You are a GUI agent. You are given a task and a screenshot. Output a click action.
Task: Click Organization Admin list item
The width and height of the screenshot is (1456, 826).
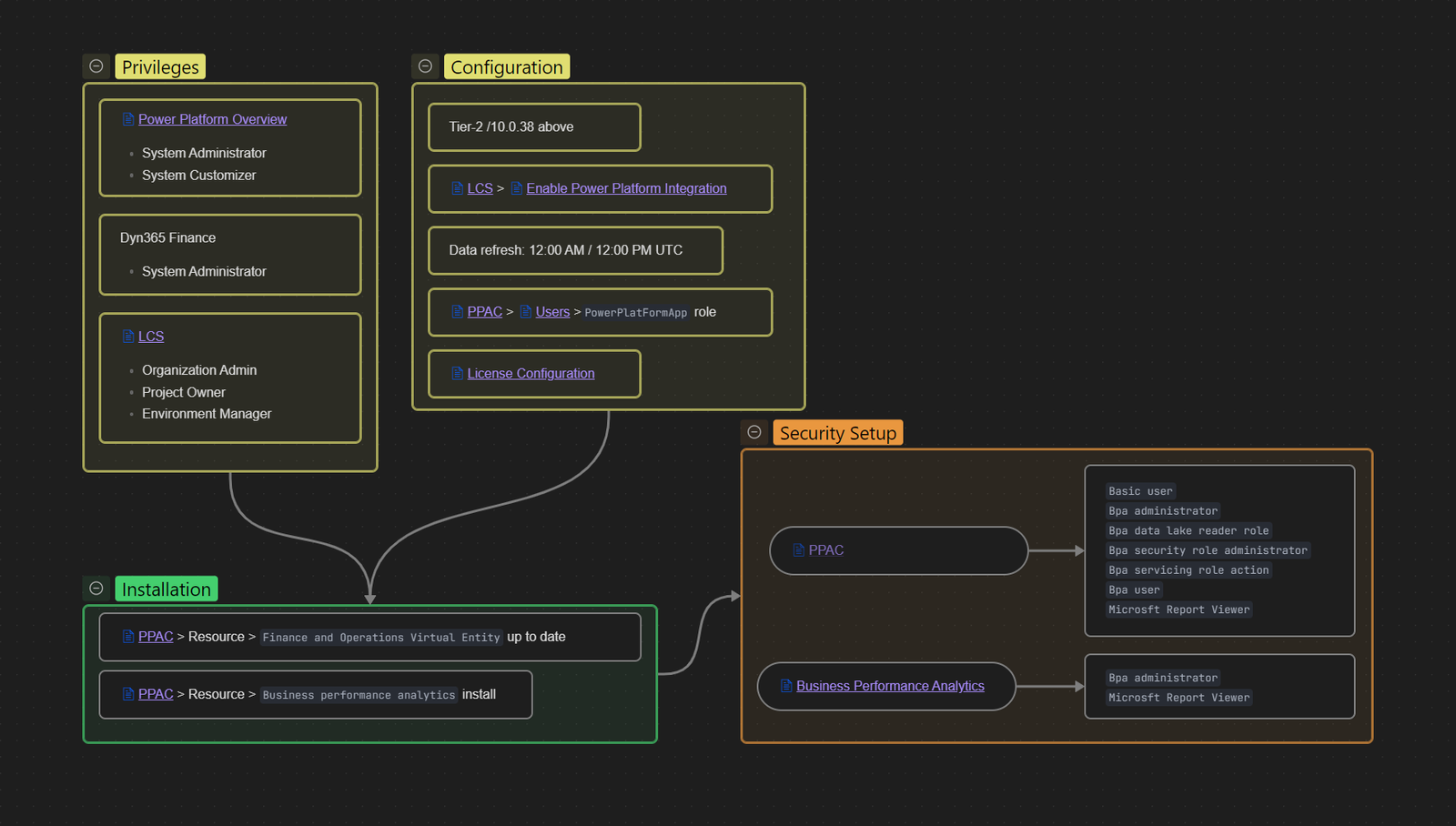(x=199, y=370)
